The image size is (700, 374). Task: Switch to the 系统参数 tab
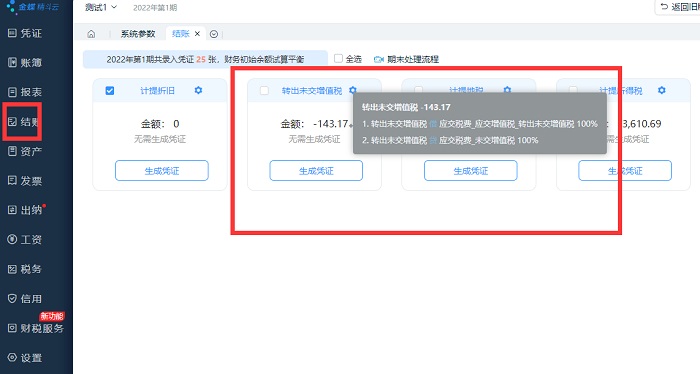coord(138,34)
